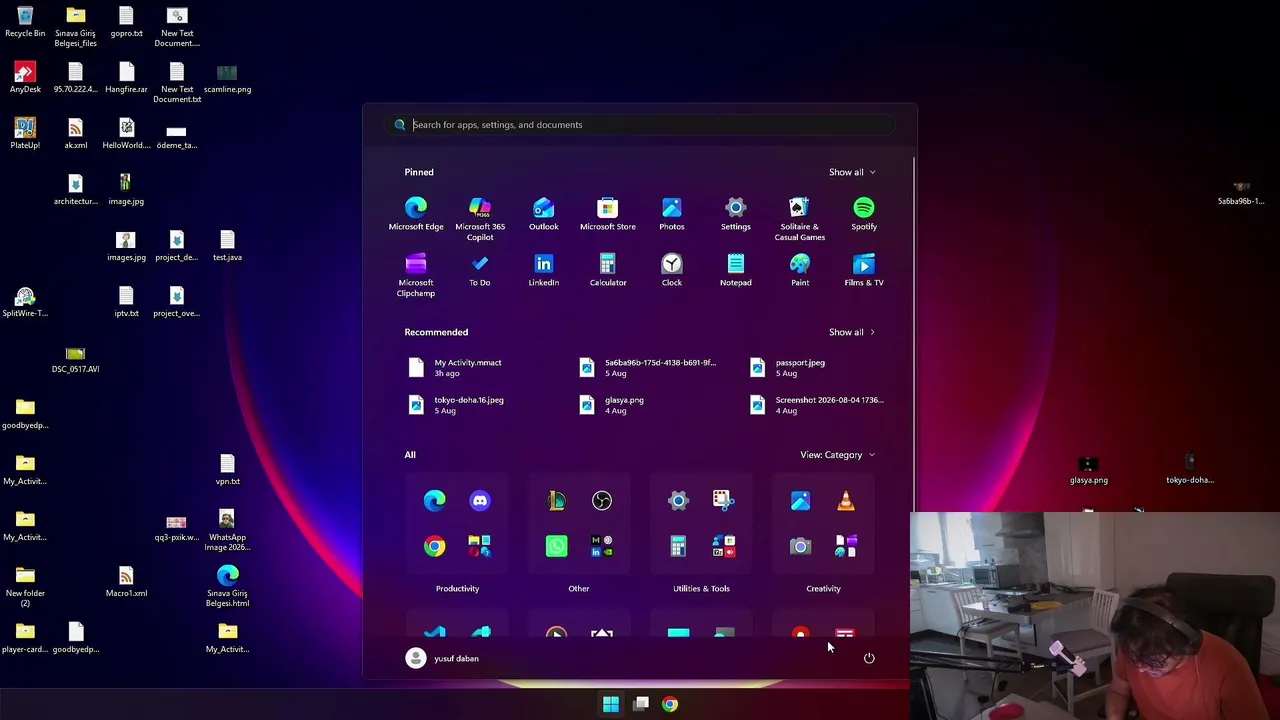1280x720 pixels.
Task: Focus the Start menu search box
Action: 640,125
